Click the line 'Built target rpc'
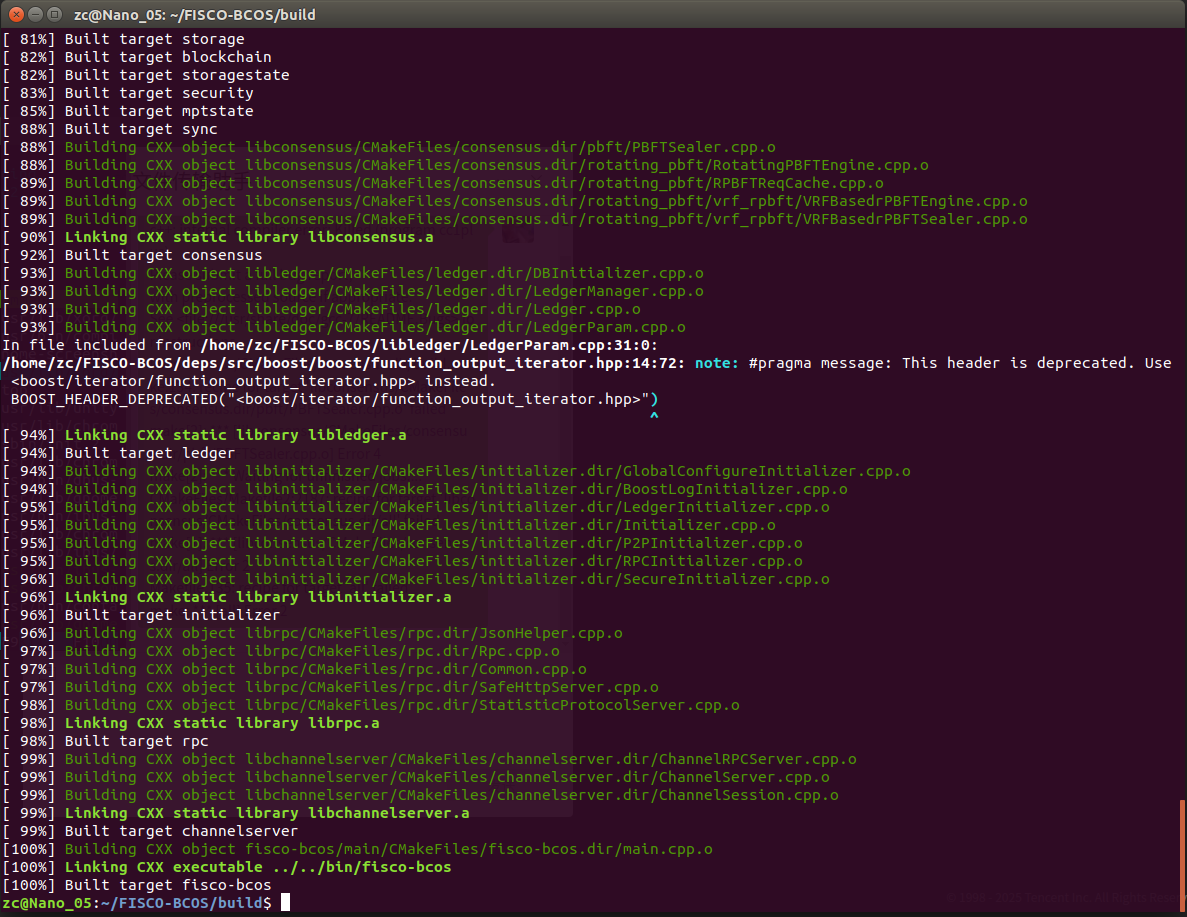This screenshot has width=1187, height=917. (105, 742)
